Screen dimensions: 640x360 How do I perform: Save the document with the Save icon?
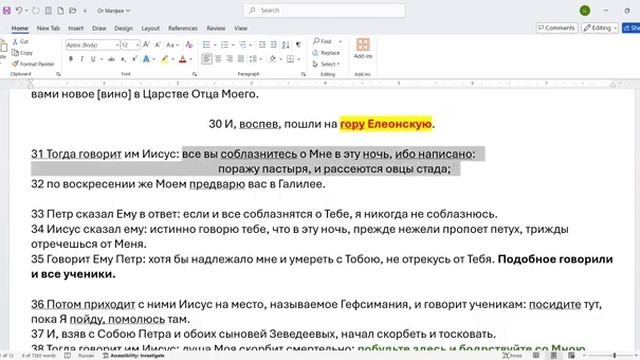[7, 11]
